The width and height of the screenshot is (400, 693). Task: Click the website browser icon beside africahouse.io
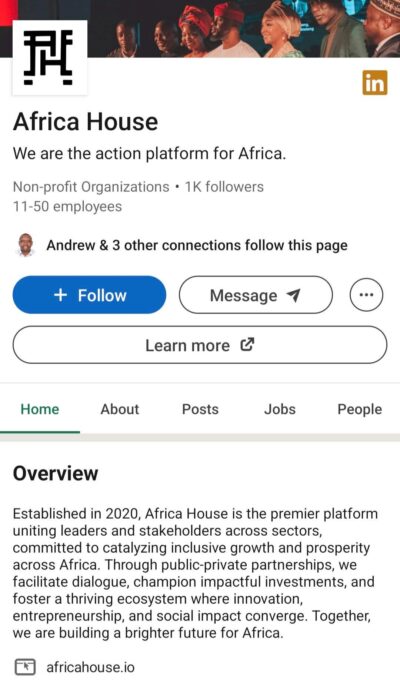pos(25,667)
